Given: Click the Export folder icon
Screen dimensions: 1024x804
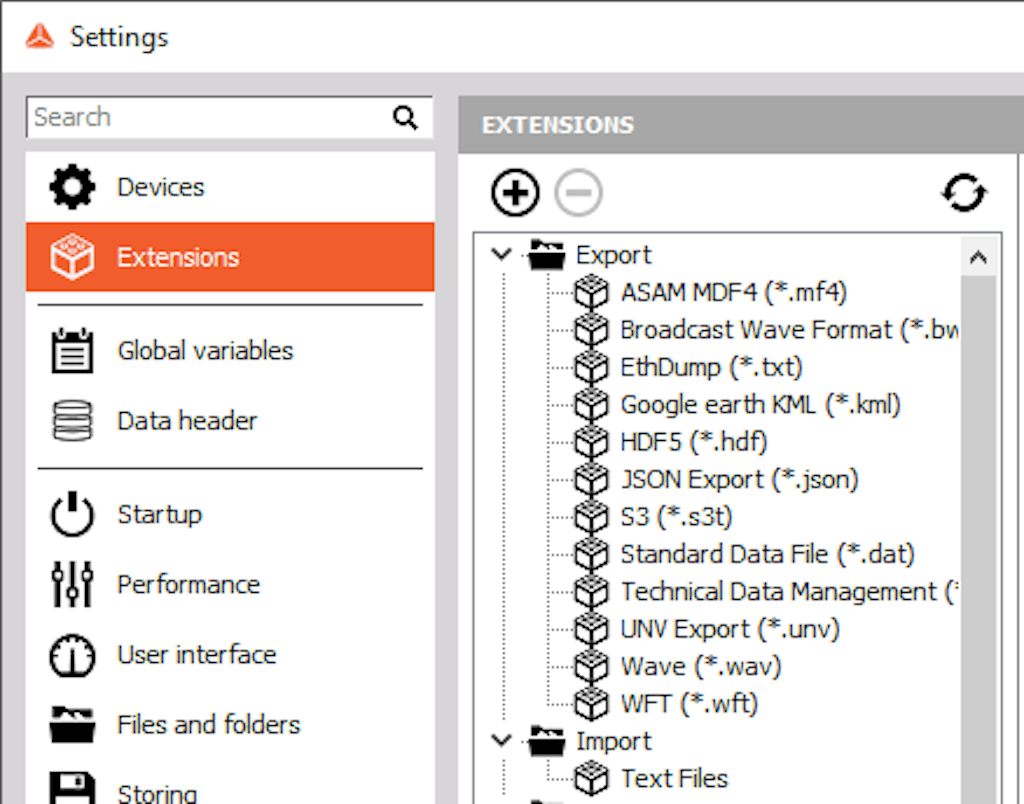Looking at the screenshot, I should tap(547, 255).
